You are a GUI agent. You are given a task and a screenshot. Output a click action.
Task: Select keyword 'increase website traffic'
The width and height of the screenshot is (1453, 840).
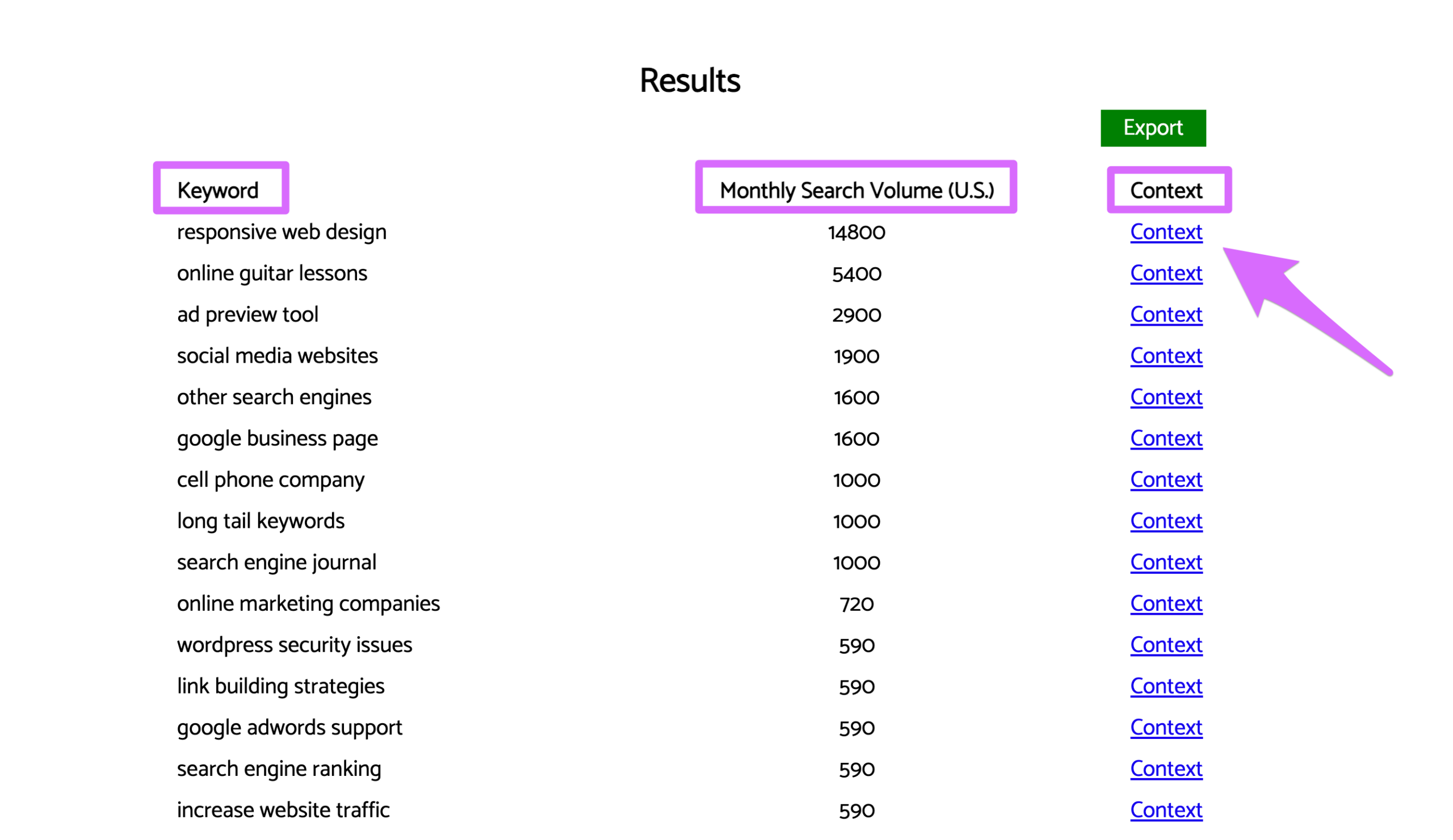283,810
